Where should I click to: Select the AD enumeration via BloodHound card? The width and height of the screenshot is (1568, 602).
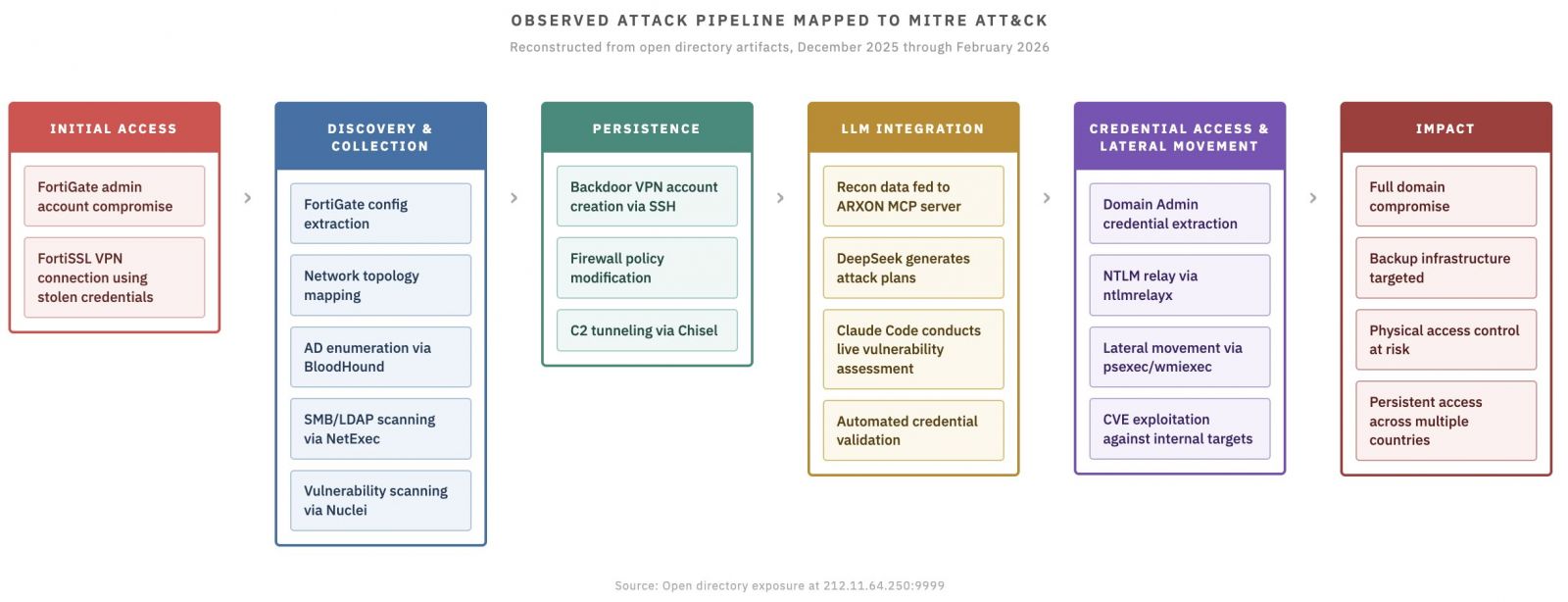380,357
